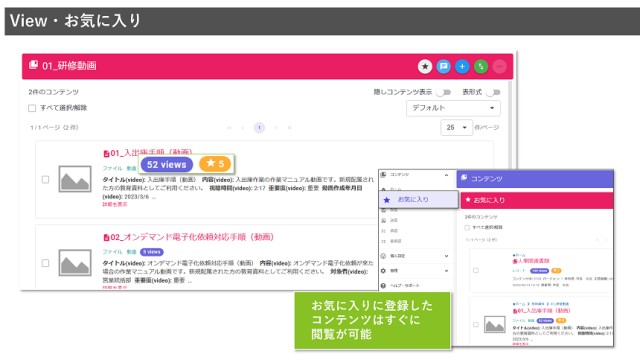The image size is (640, 360).
Task: Open 人事関連書類 link in お気に入り list
Action: point(533,260)
